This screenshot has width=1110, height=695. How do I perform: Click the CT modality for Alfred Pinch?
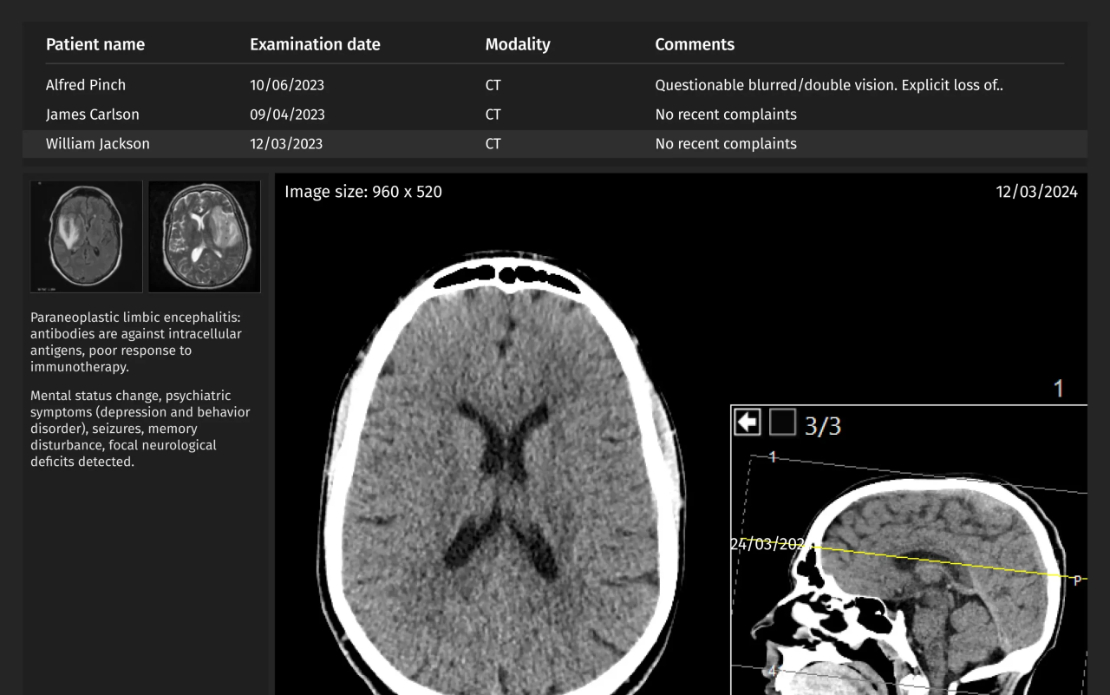pyautogui.click(x=493, y=85)
